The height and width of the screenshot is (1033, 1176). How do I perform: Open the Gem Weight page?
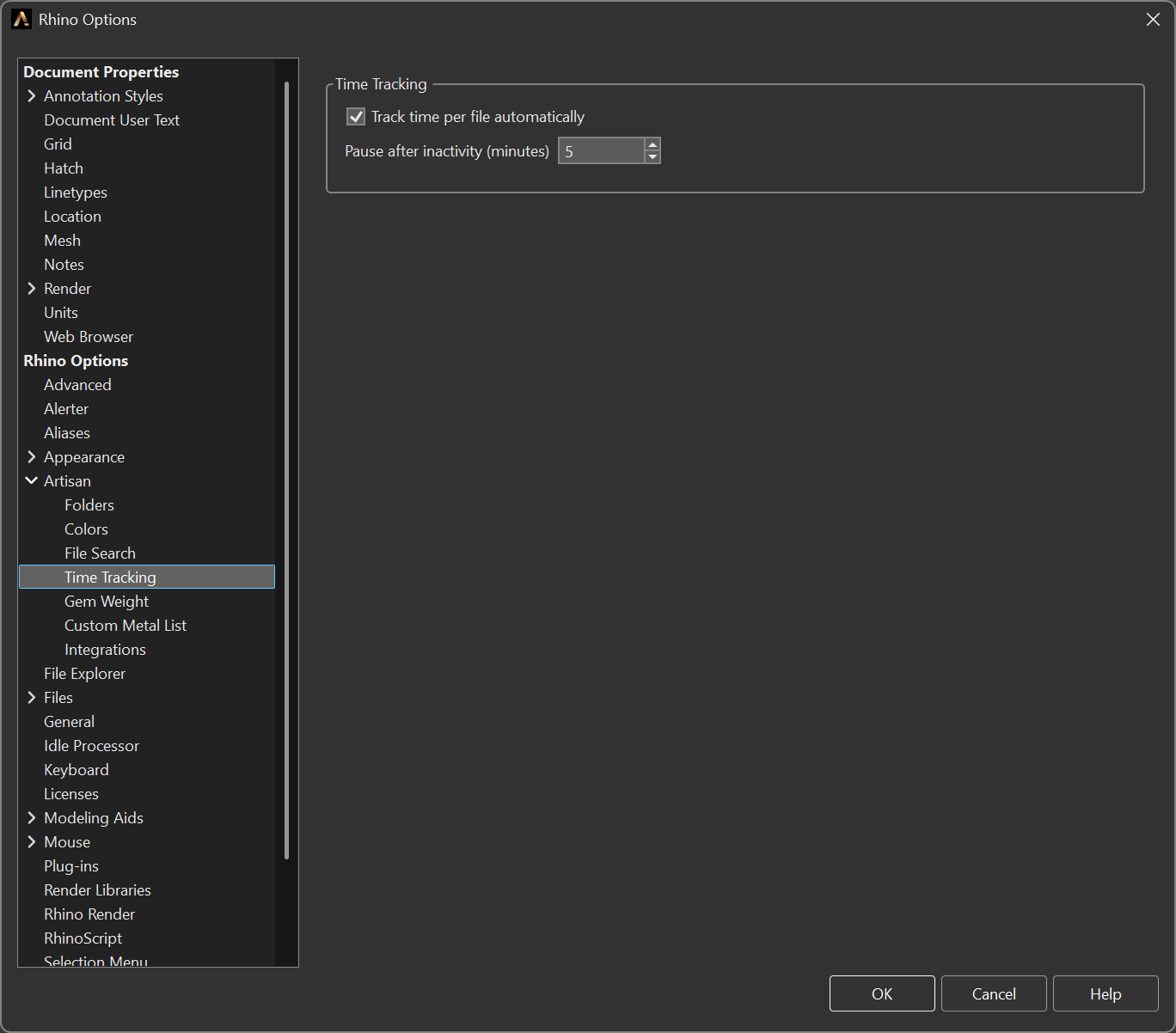click(107, 602)
